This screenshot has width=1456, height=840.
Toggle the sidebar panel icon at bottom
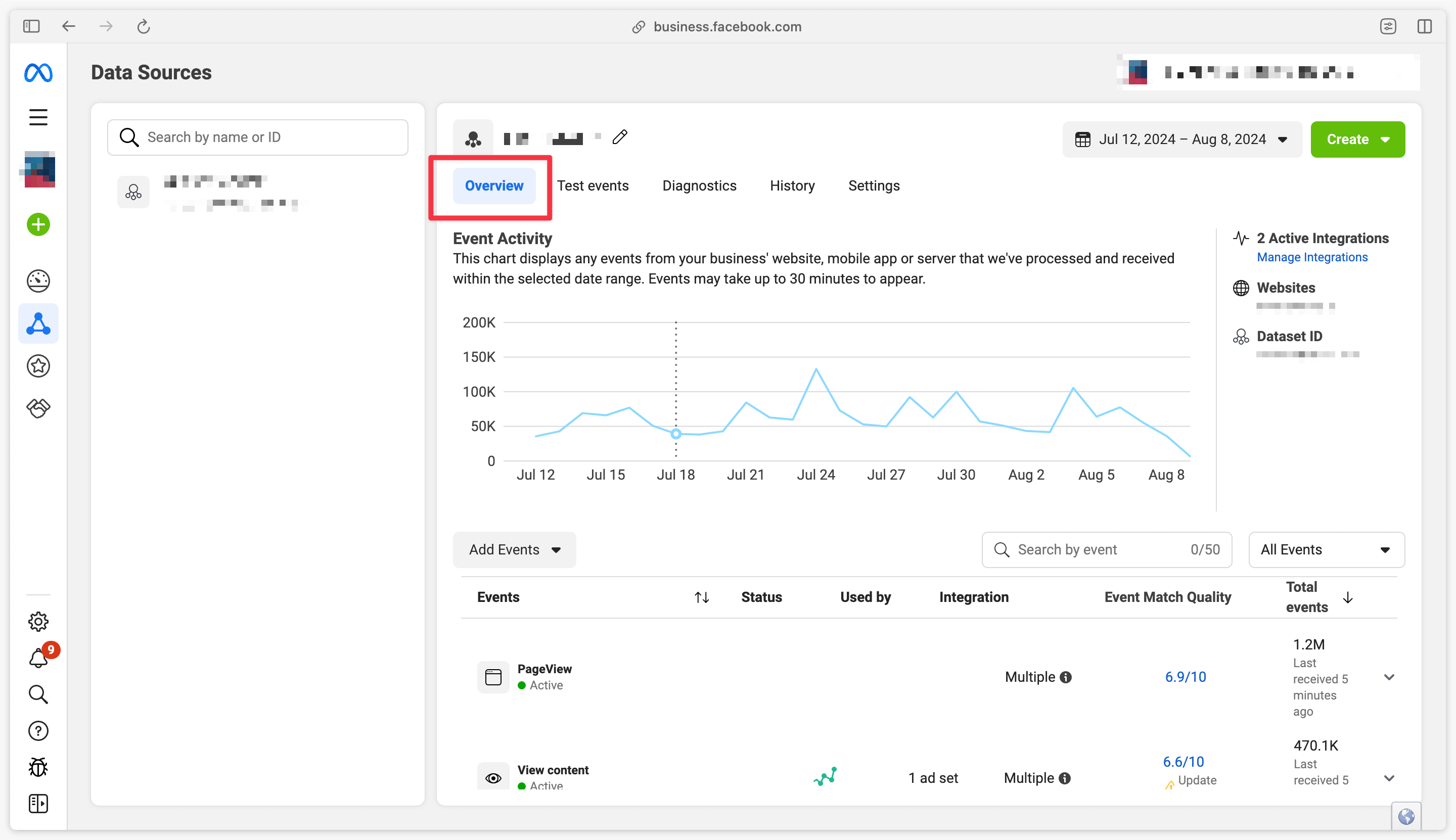pos(38,803)
